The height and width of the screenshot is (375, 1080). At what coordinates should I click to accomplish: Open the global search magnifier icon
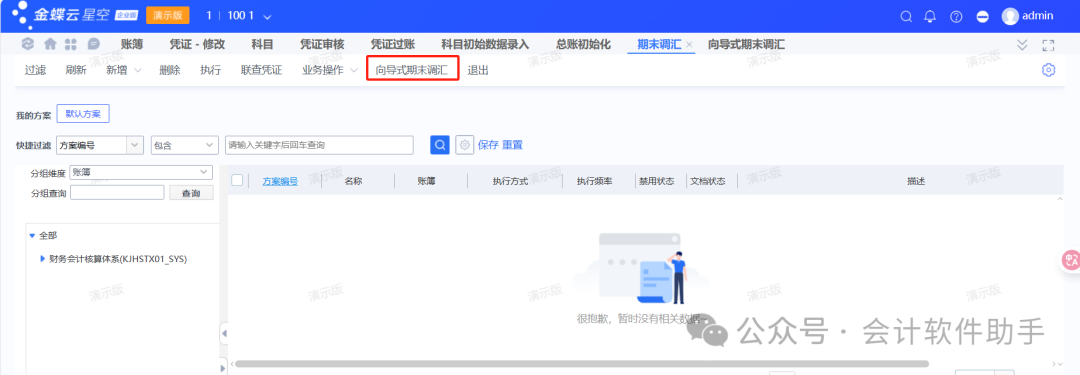(906, 17)
